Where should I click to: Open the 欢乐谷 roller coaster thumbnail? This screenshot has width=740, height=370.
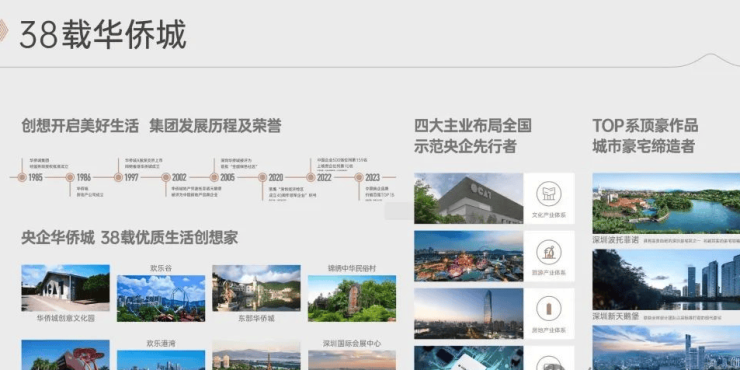pyautogui.click(x=161, y=298)
